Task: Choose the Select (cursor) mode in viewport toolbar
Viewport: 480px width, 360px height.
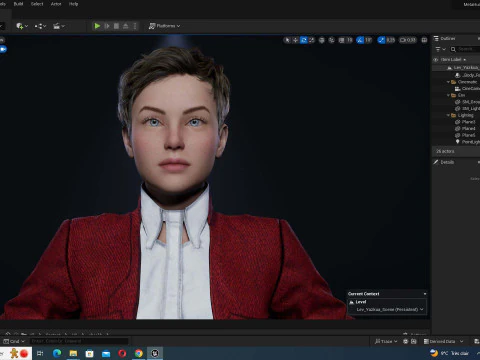Action: coord(287,40)
